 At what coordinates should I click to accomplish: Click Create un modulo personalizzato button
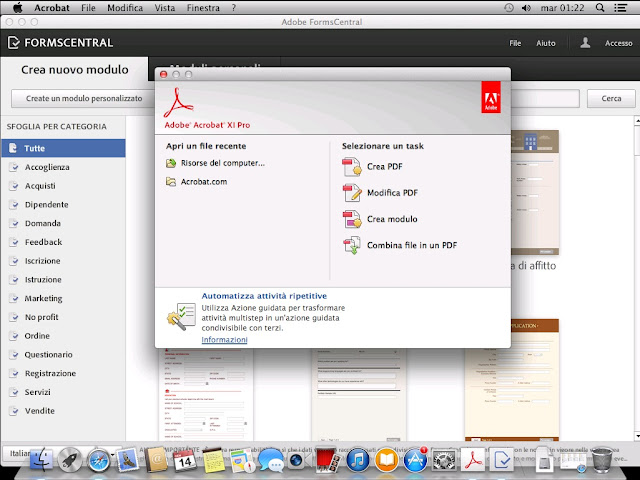point(84,98)
